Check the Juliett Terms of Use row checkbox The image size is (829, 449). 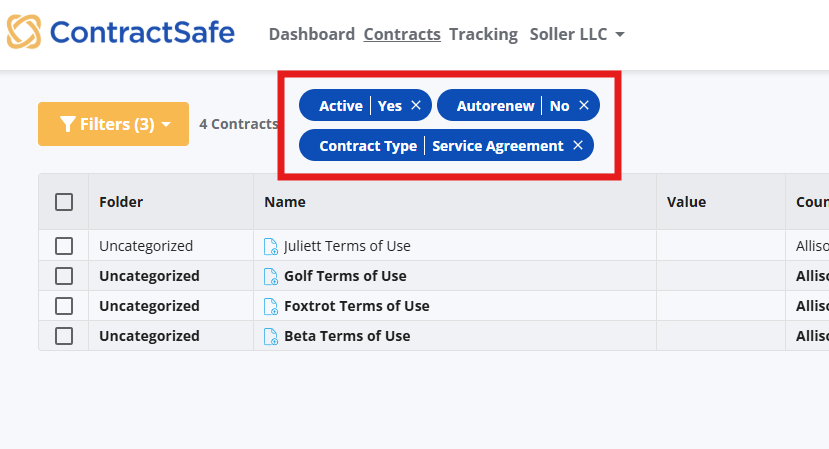click(64, 246)
